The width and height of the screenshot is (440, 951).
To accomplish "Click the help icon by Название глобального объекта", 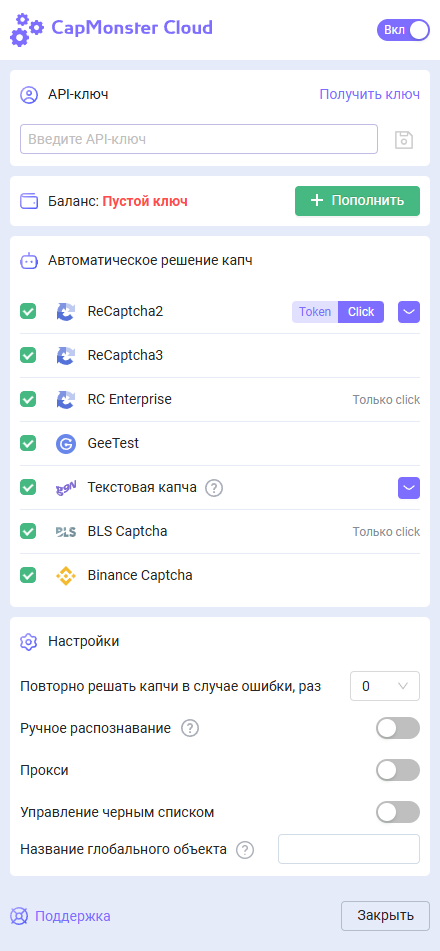I will coord(245,850).
